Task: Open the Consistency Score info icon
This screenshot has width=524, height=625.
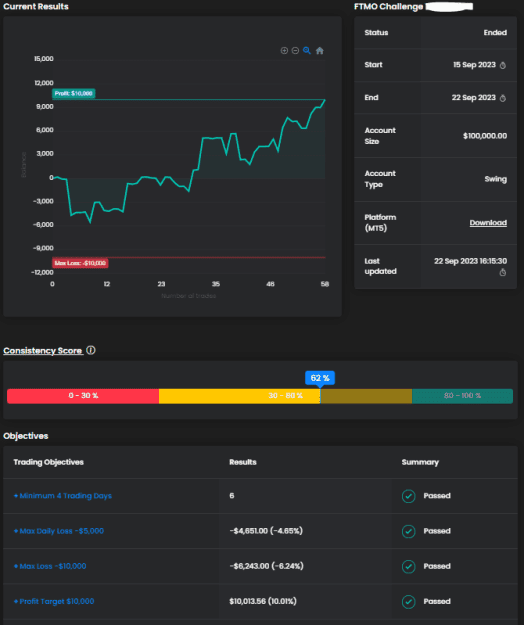Action: pos(91,350)
